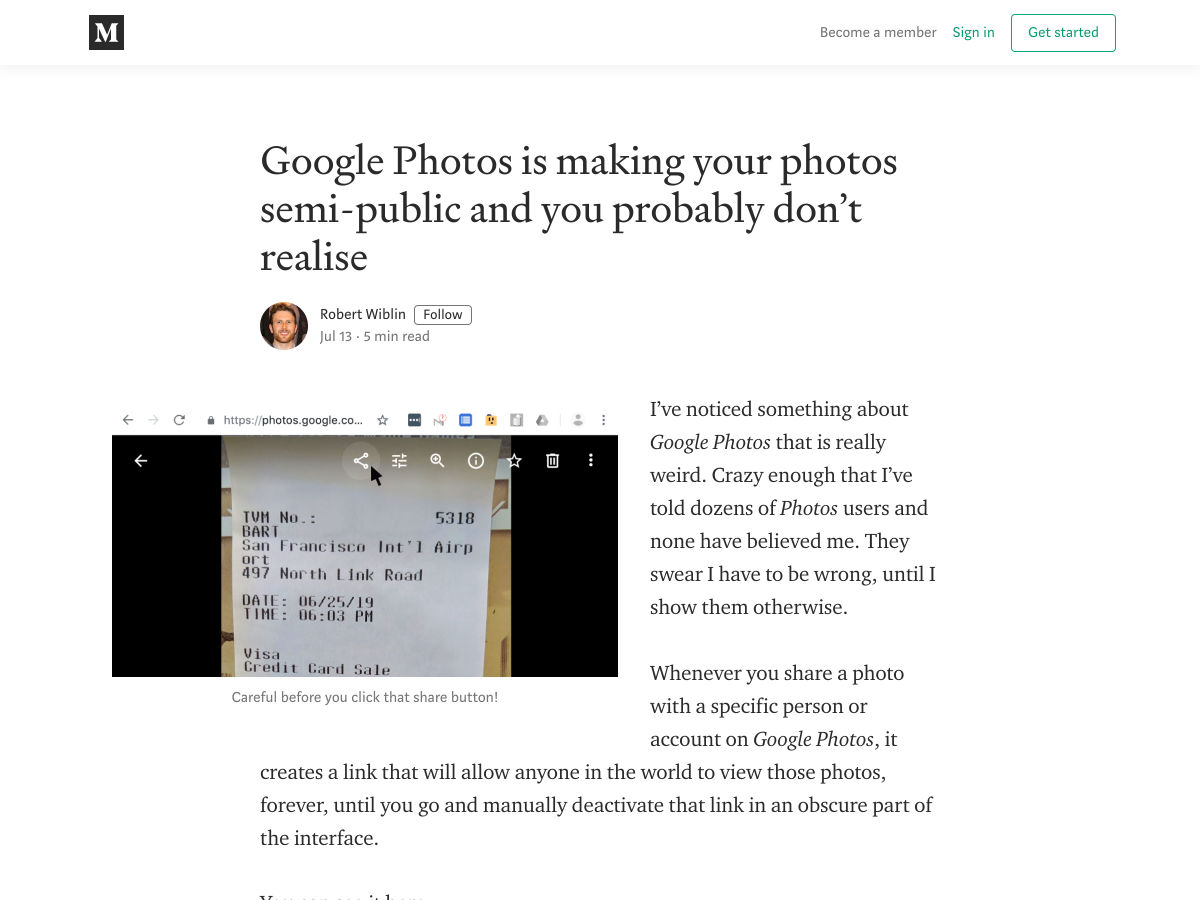
Task: Click the Sign in link
Action: click(x=973, y=33)
